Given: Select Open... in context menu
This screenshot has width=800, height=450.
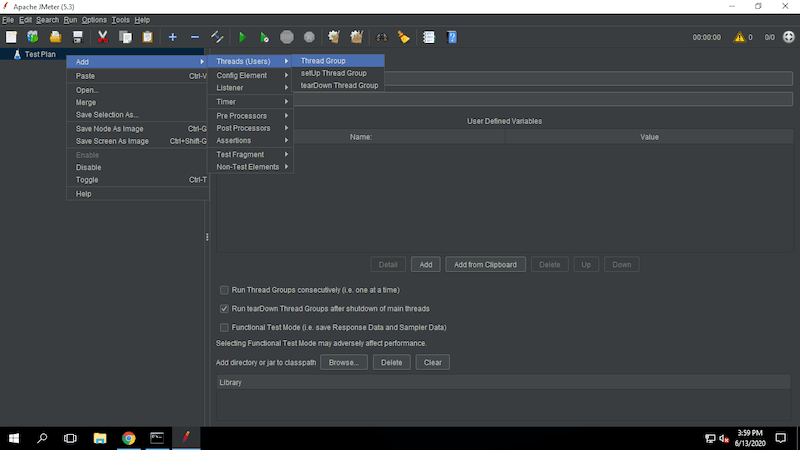Looking at the screenshot, I should [x=138, y=90].
